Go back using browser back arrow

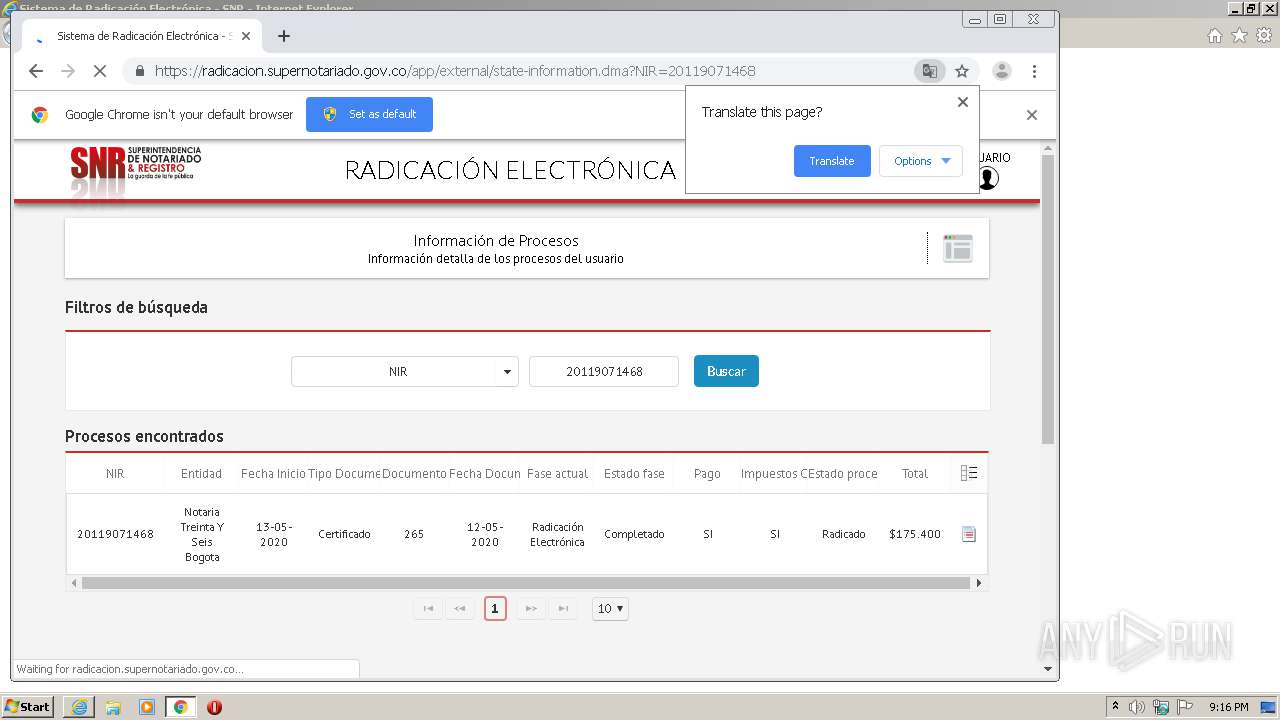[36, 71]
